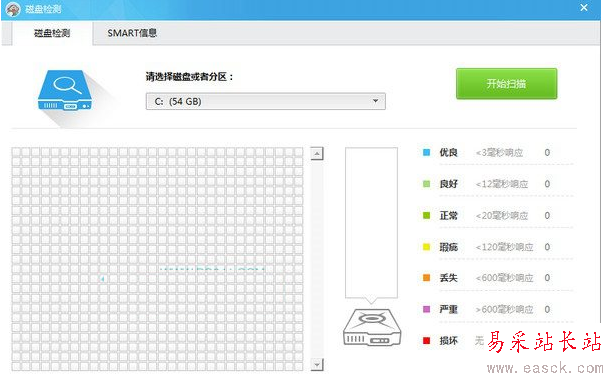Screen dimensions: 604x383
Task: Click the <20毫秒响应 text
Action: tap(502, 215)
